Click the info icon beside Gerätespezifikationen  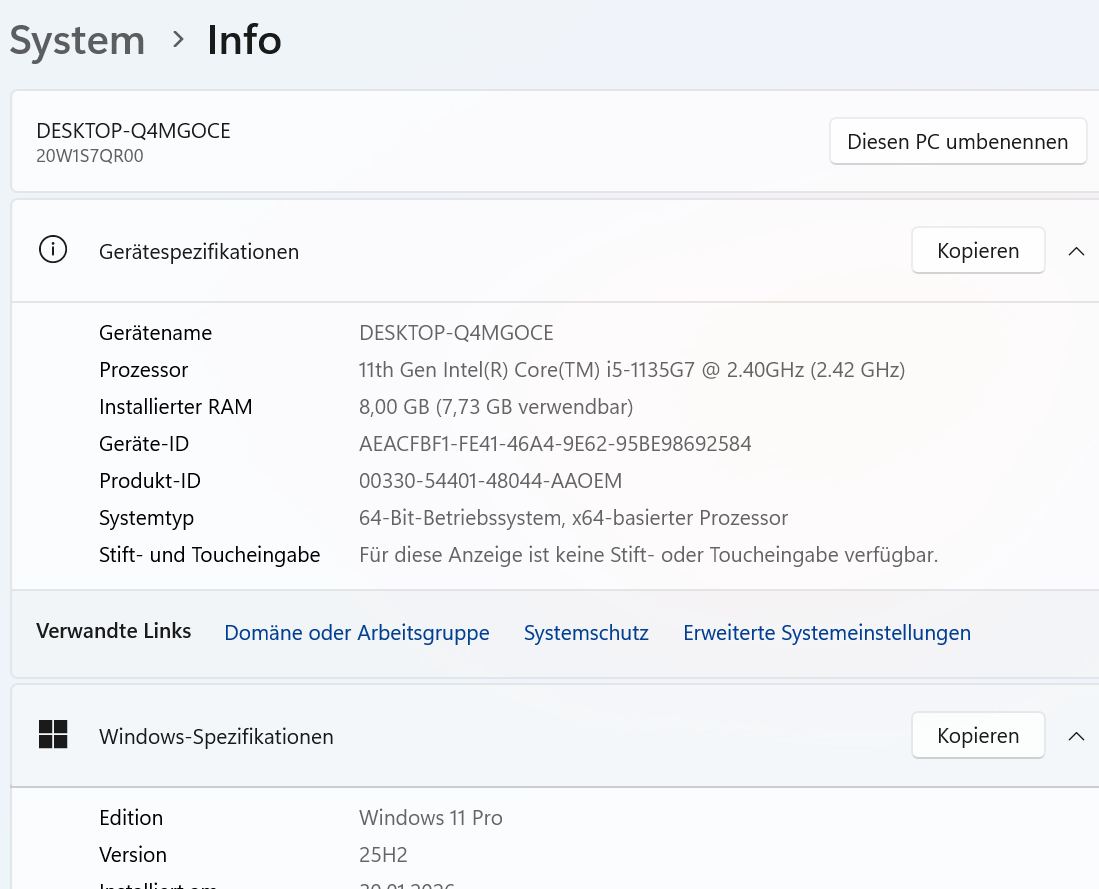tap(53, 250)
